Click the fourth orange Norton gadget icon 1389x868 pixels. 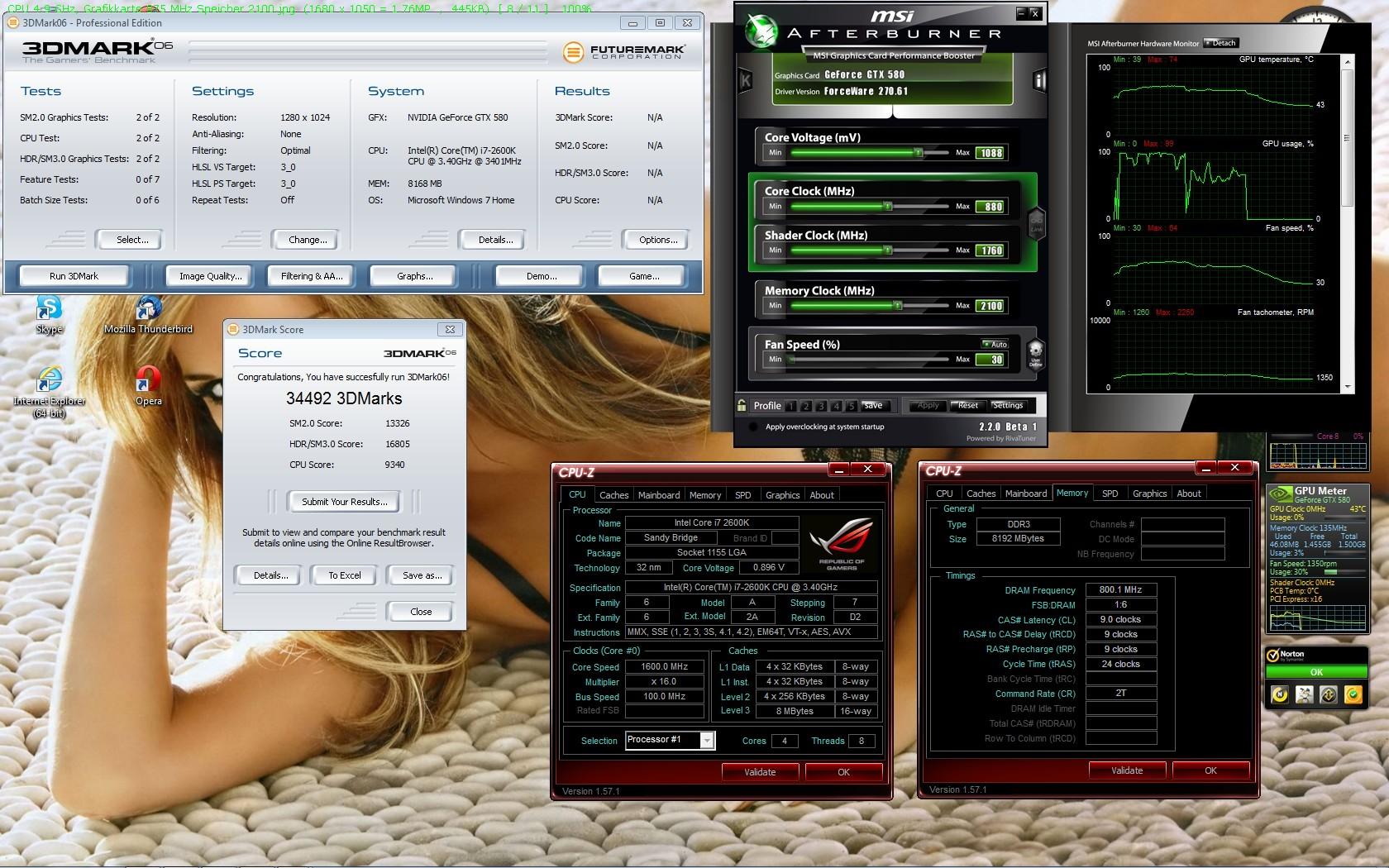tap(1353, 694)
